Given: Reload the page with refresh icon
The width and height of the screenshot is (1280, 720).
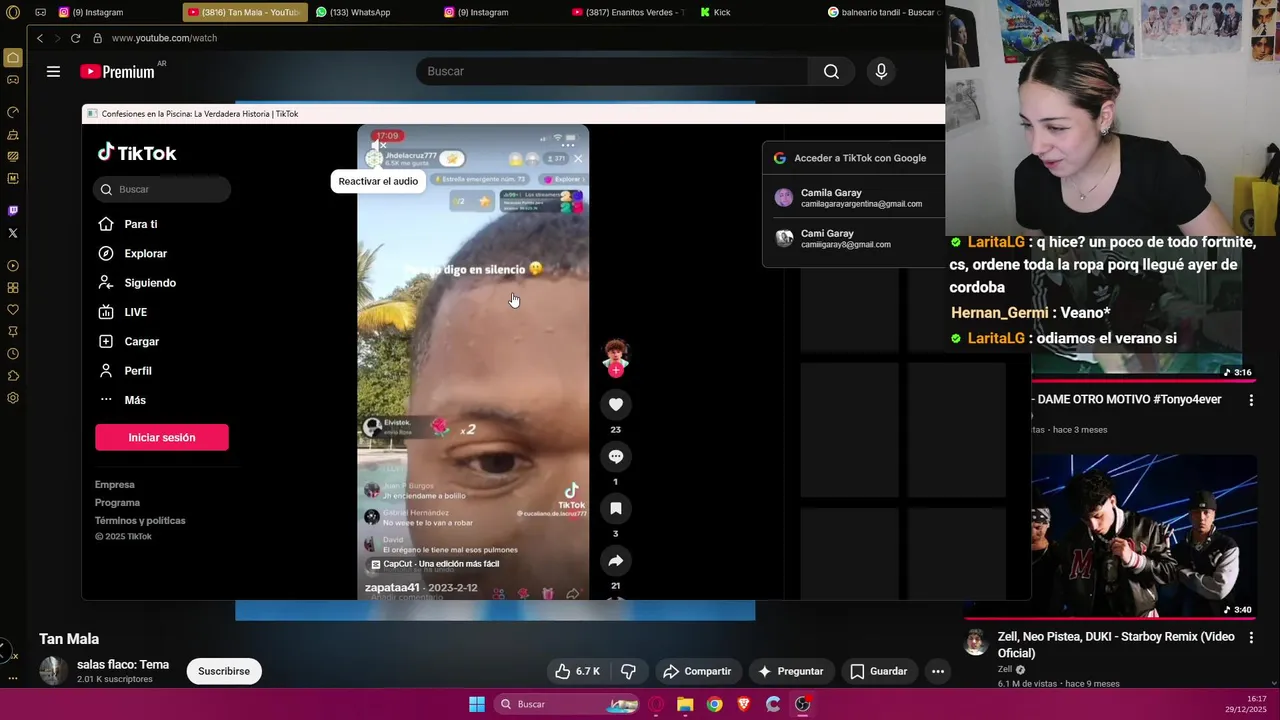Looking at the screenshot, I should (x=75, y=38).
